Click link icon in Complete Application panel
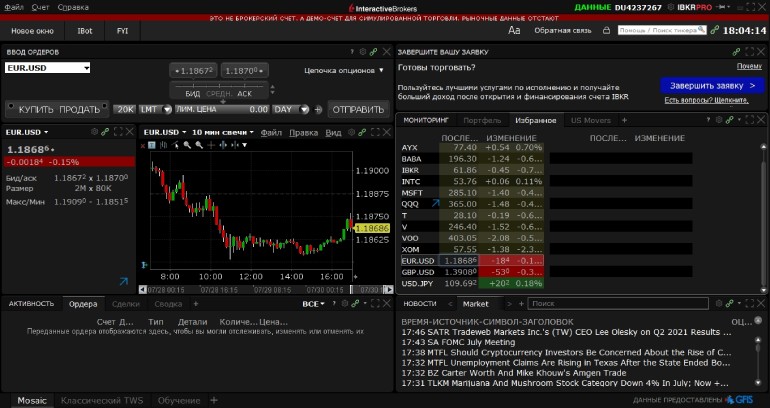This screenshot has height=408, width=770. [736, 52]
